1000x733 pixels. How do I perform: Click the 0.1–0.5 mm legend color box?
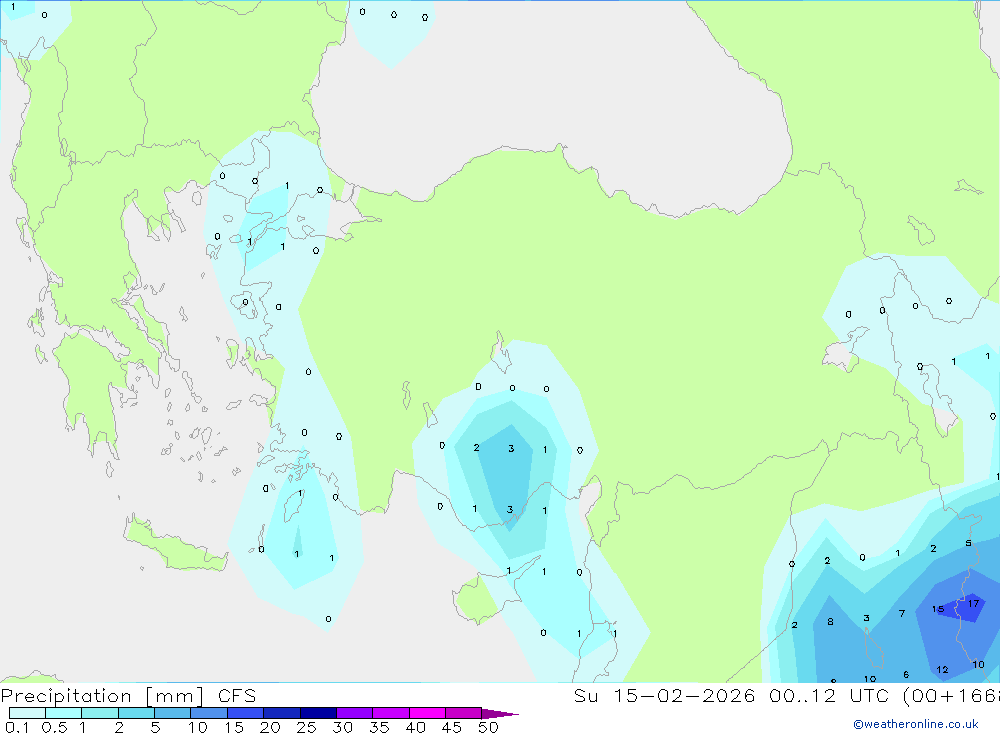27,713
